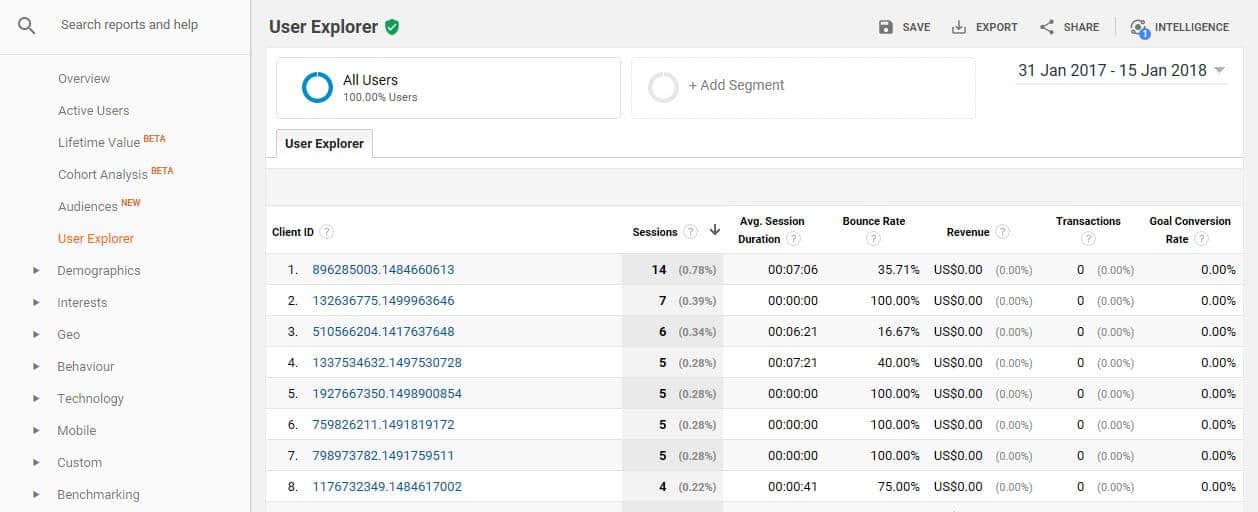Expand the Behaviour section
This screenshot has width=1258, height=512.
click(x=36, y=366)
